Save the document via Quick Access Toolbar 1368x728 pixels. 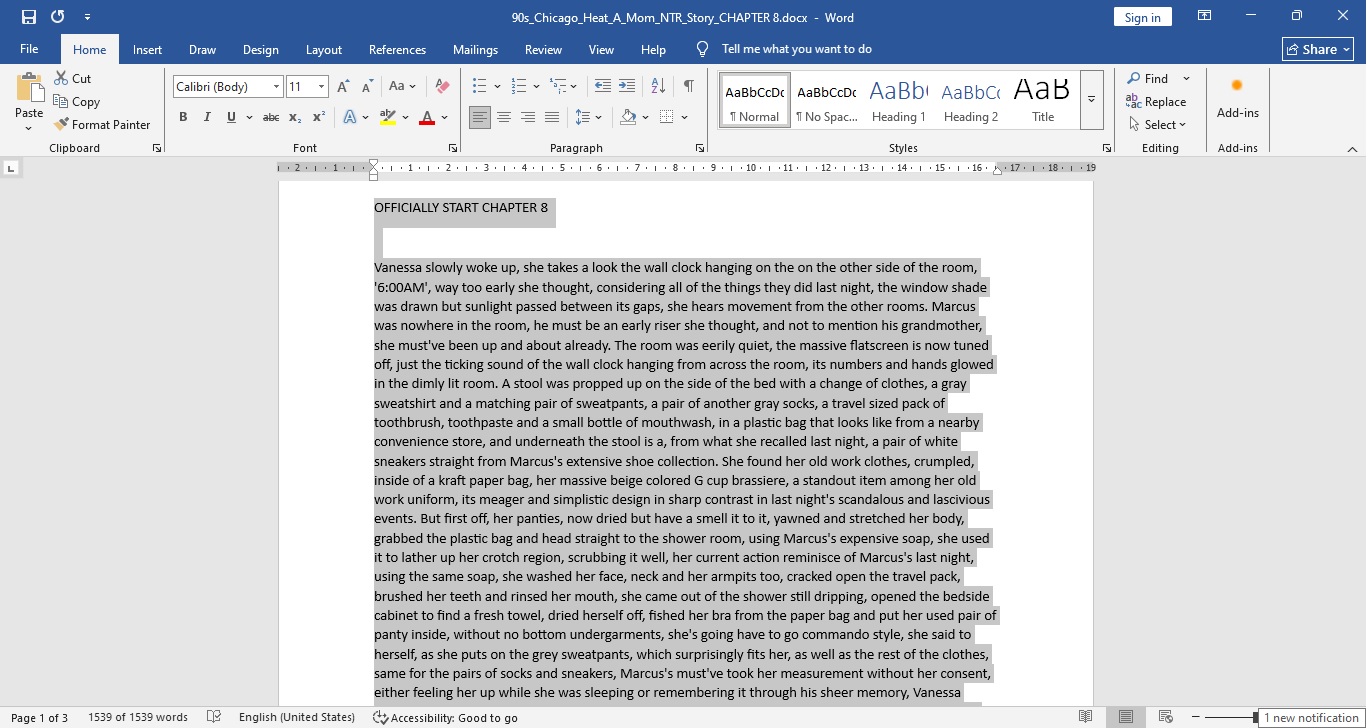tap(28, 17)
